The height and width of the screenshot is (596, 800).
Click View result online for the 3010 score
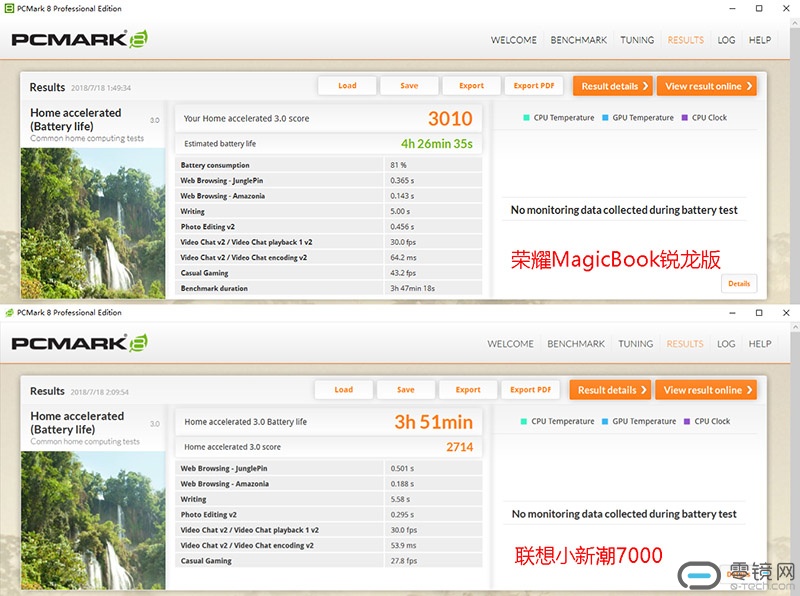[x=707, y=86]
